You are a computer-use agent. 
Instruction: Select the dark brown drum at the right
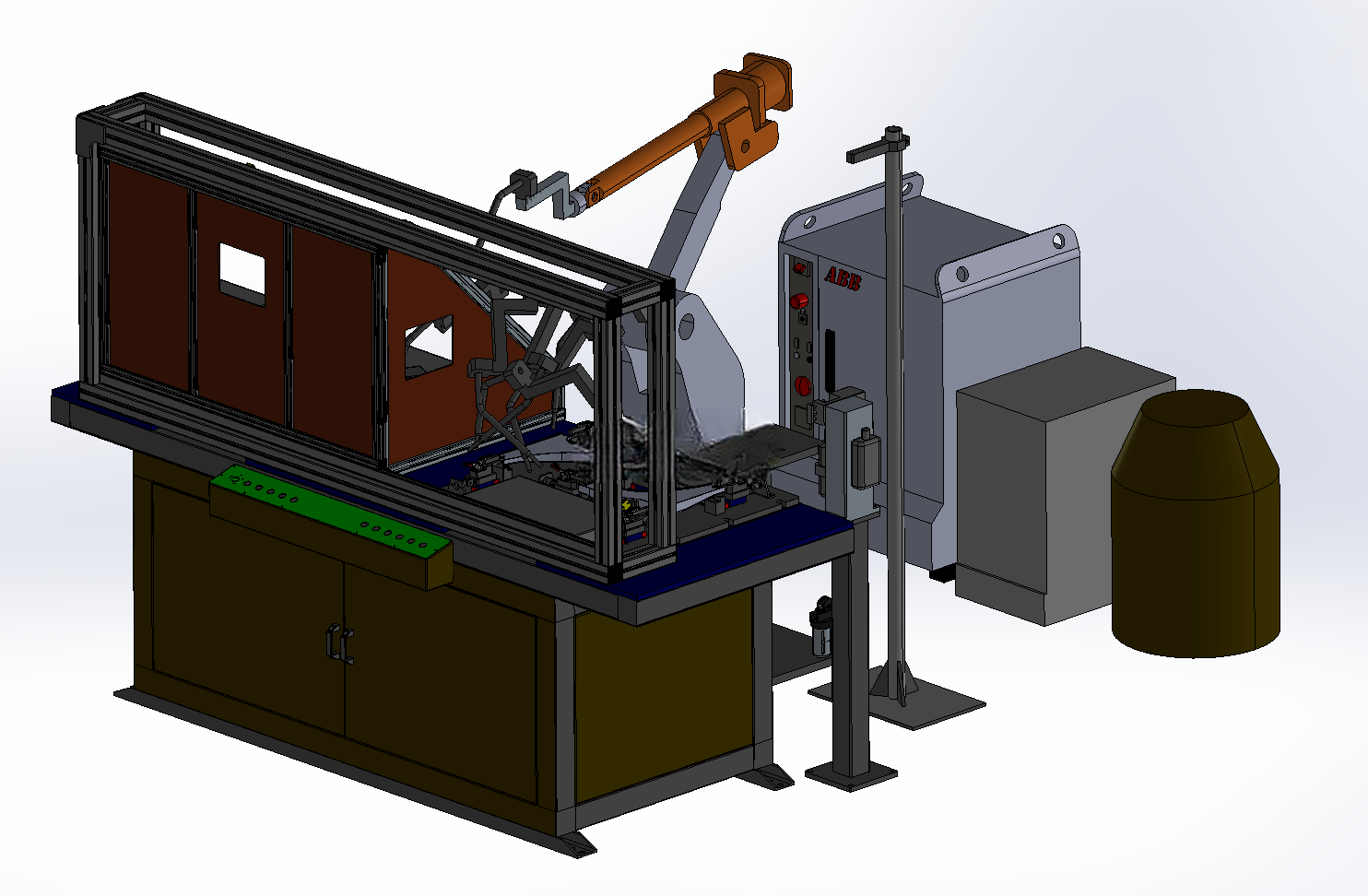pyautogui.click(x=1196, y=523)
